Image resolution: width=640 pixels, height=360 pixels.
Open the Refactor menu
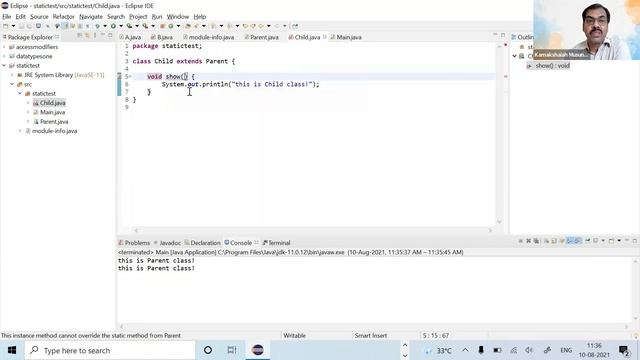tap(63, 16)
